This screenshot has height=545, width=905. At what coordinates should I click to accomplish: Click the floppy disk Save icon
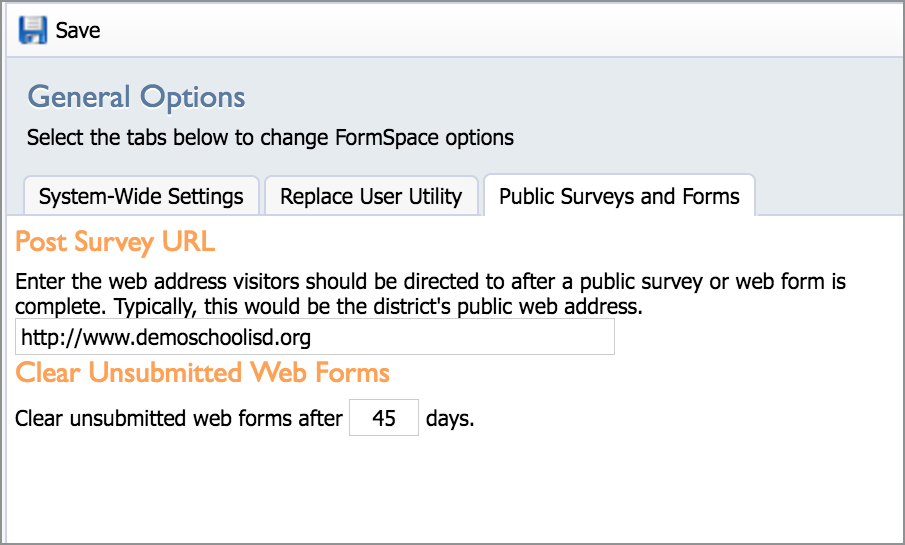pos(32,30)
